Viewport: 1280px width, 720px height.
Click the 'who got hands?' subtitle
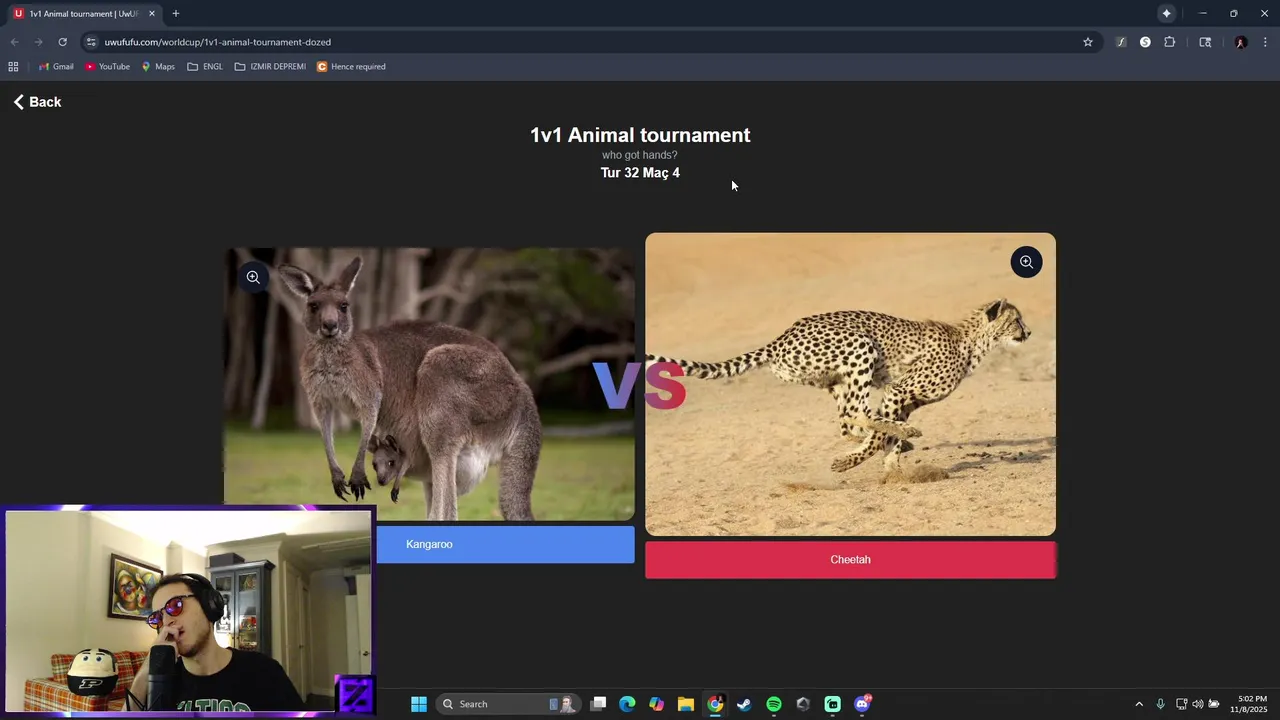coord(640,155)
